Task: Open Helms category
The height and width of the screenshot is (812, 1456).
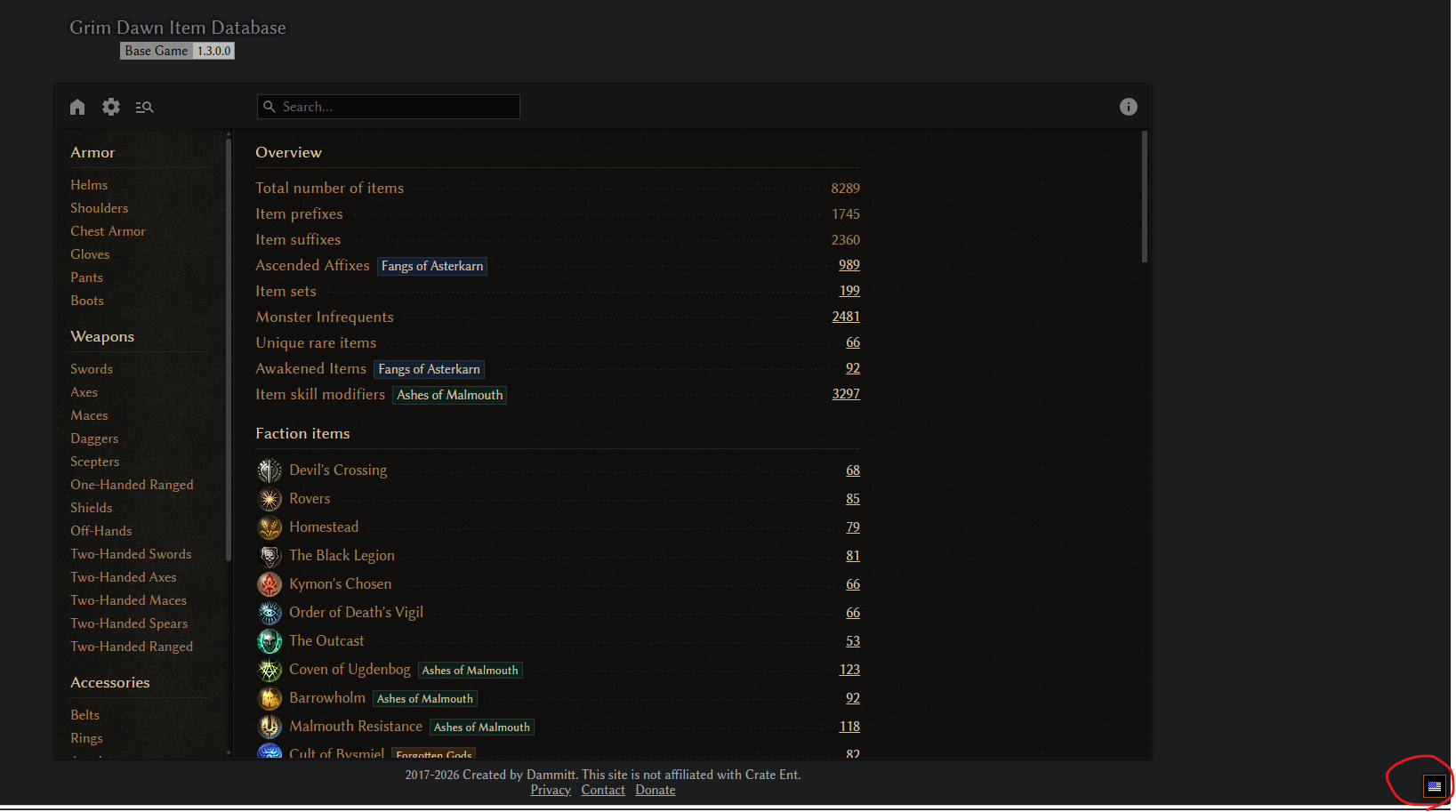Action: click(89, 185)
